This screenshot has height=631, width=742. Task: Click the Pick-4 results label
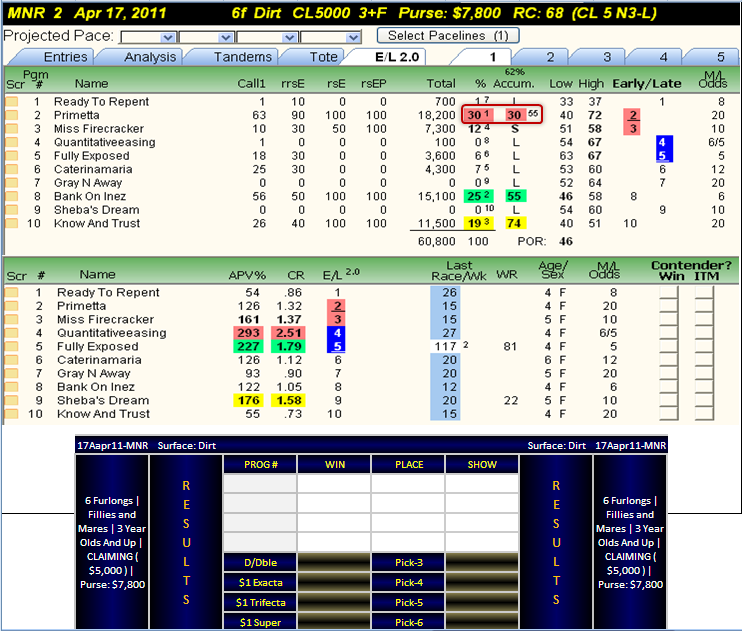pyautogui.click(x=408, y=582)
